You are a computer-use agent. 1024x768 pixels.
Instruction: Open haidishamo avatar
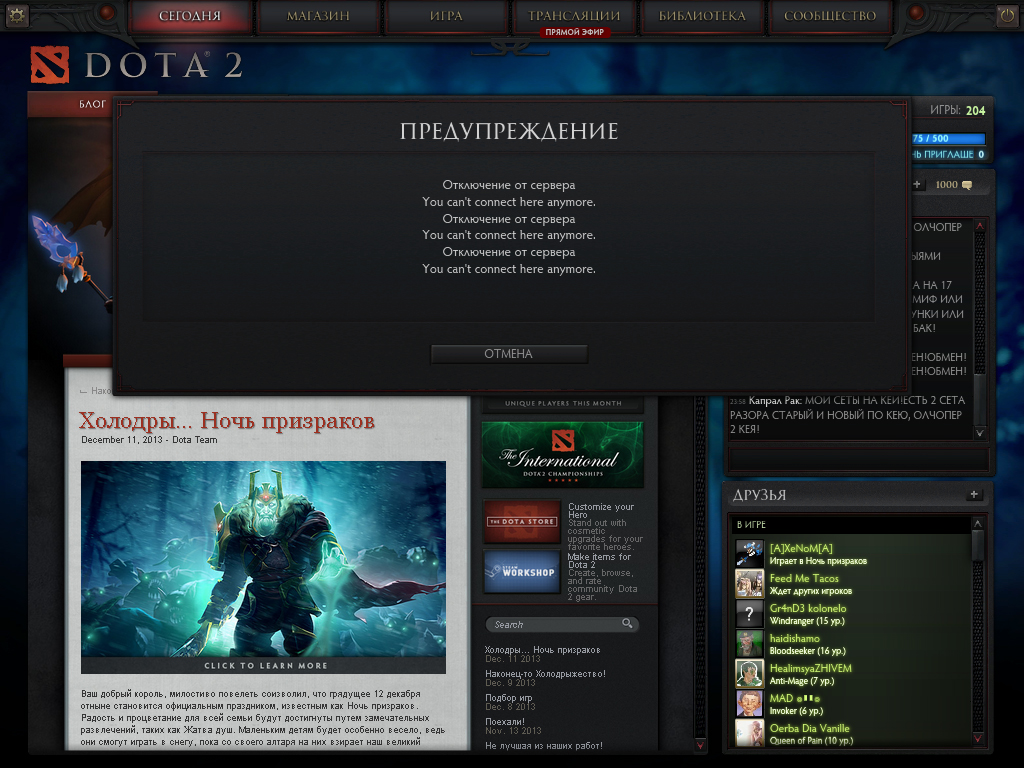click(749, 643)
